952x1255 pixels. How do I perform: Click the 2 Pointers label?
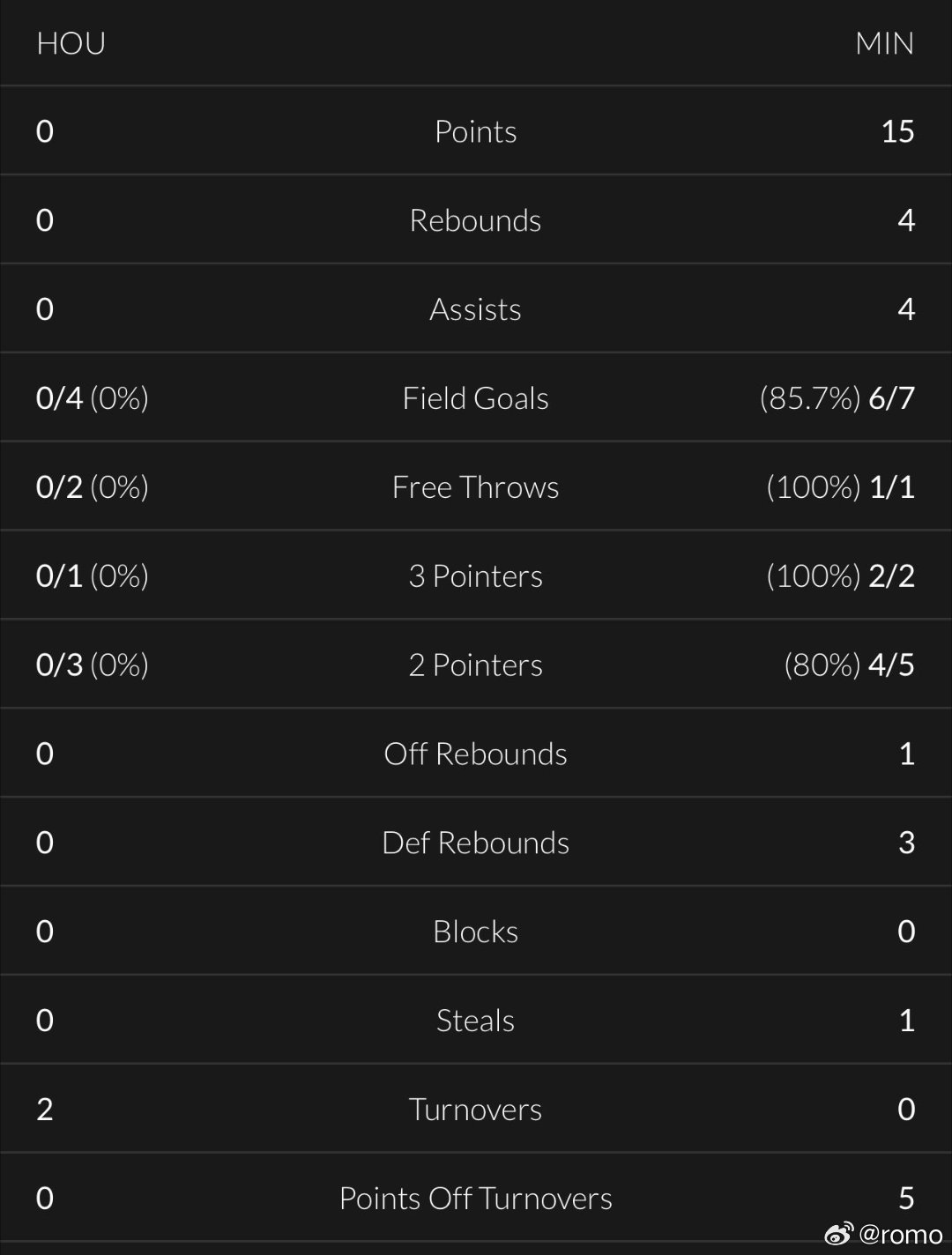pyautogui.click(x=475, y=665)
